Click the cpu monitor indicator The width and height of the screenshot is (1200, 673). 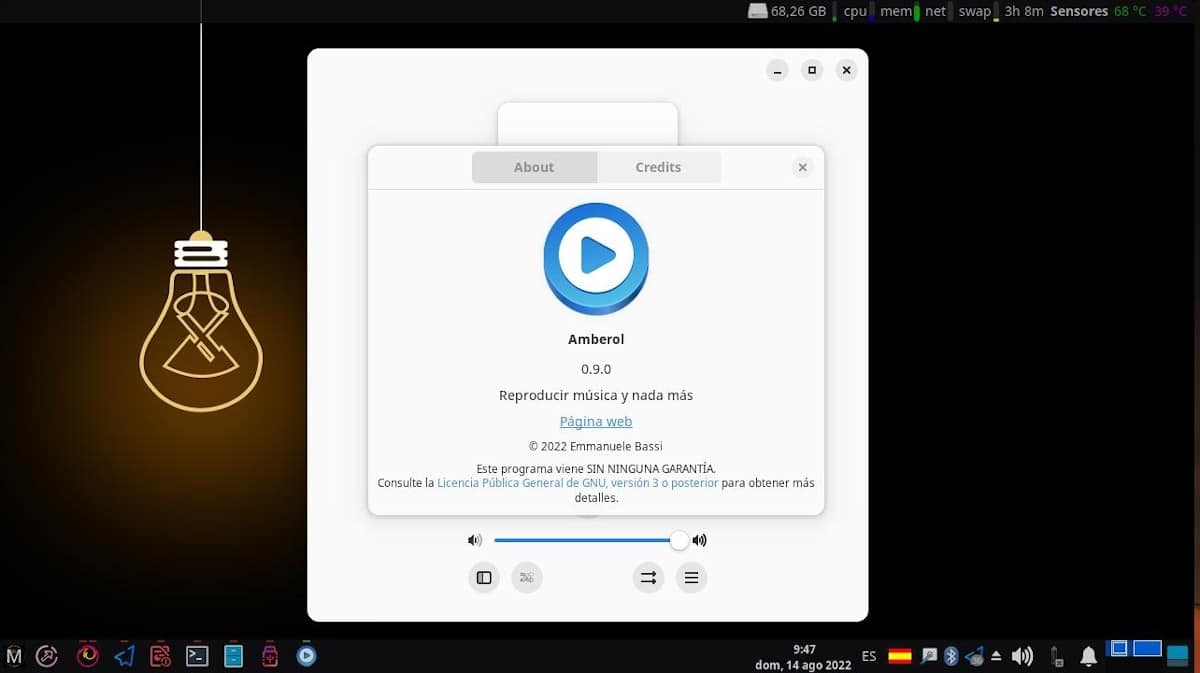point(859,11)
